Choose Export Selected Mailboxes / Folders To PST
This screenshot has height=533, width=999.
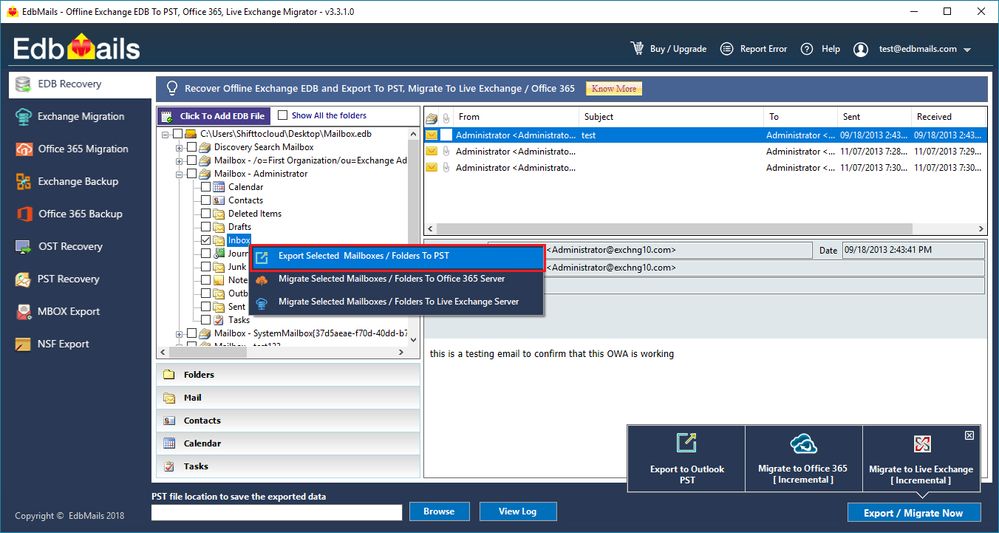click(x=397, y=257)
